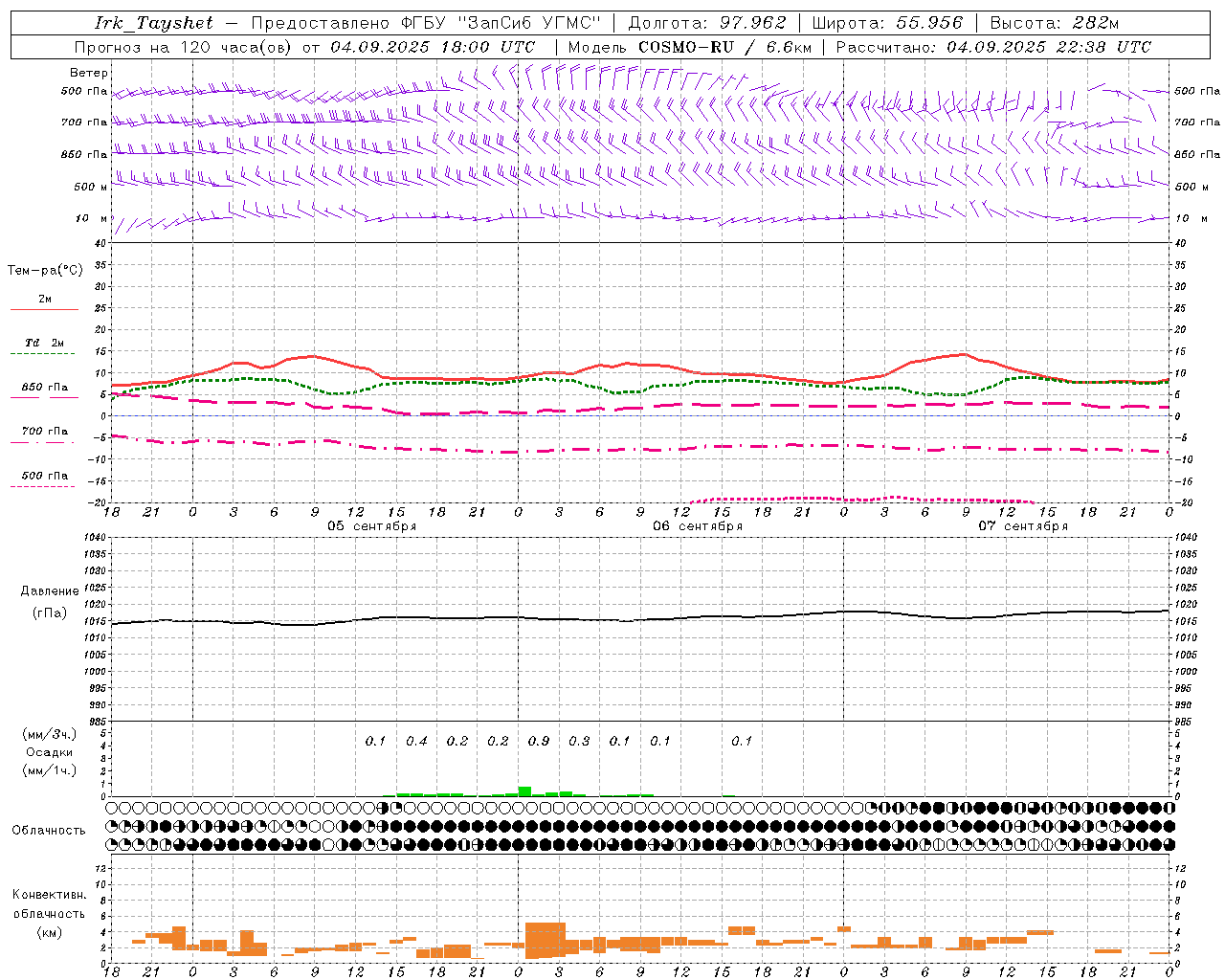This screenshot has width=1225, height=980.
Task: Click the date label 07 сентября
Action: coord(1023,526)
